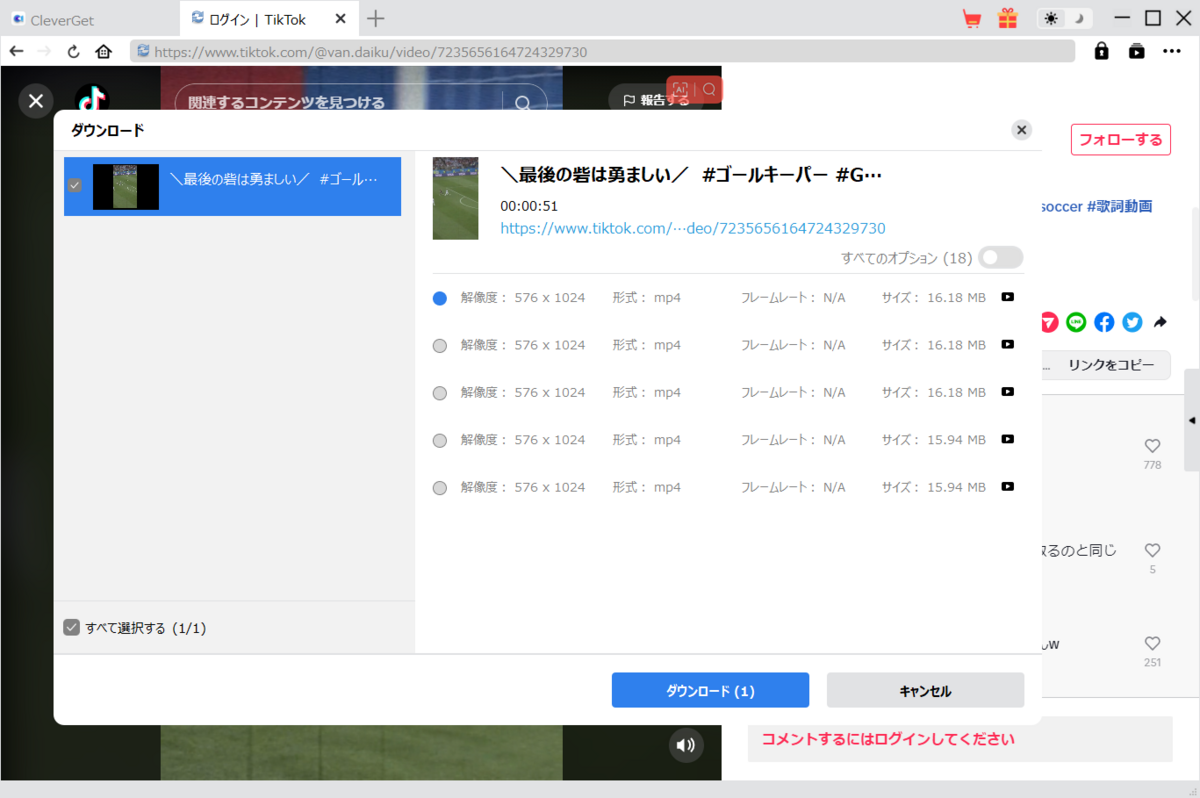
Task: Click video icon on third 16.18 MB row
Action: 1008,392
